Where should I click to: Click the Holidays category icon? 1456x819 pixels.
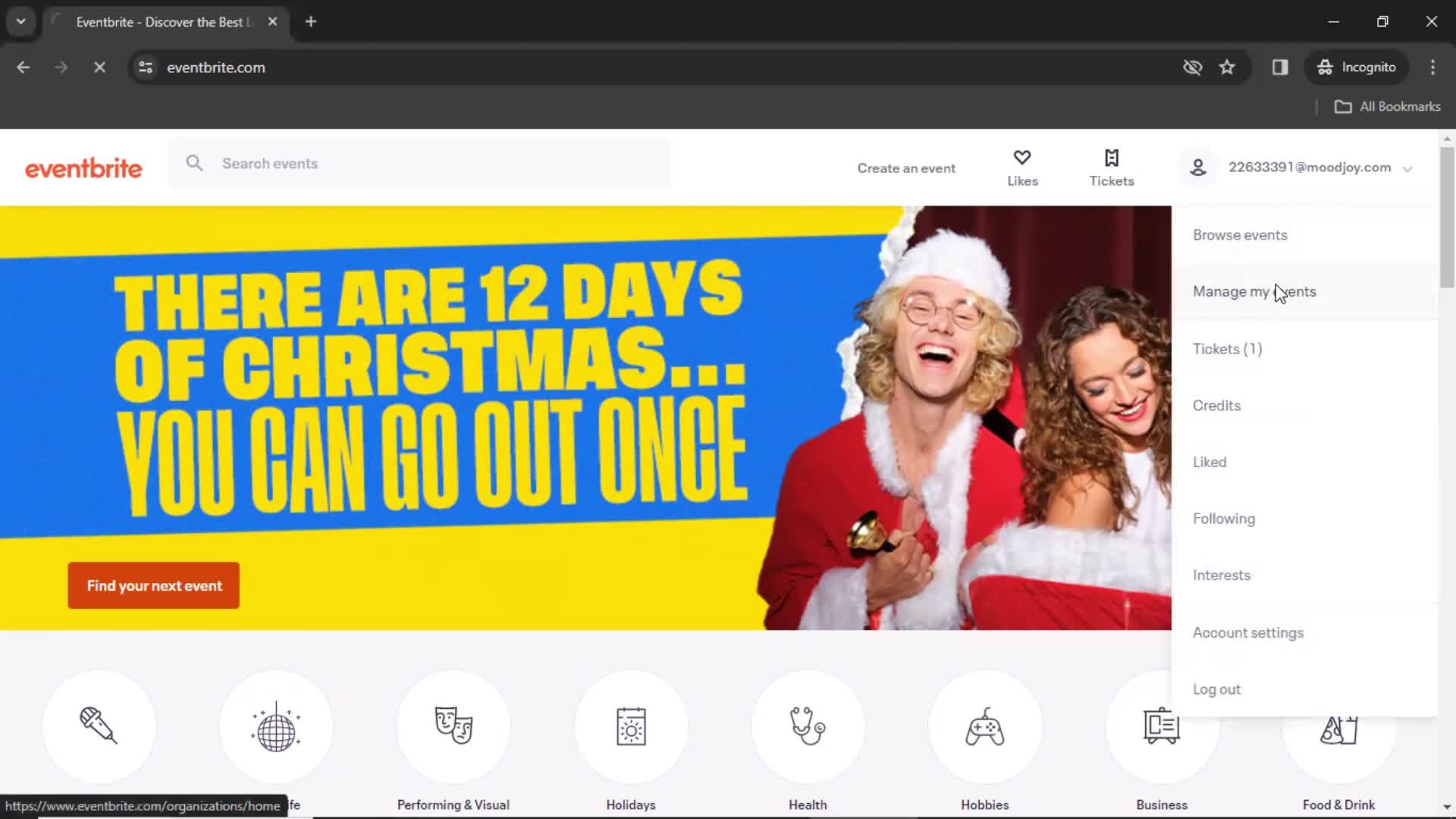pos(631,727)
